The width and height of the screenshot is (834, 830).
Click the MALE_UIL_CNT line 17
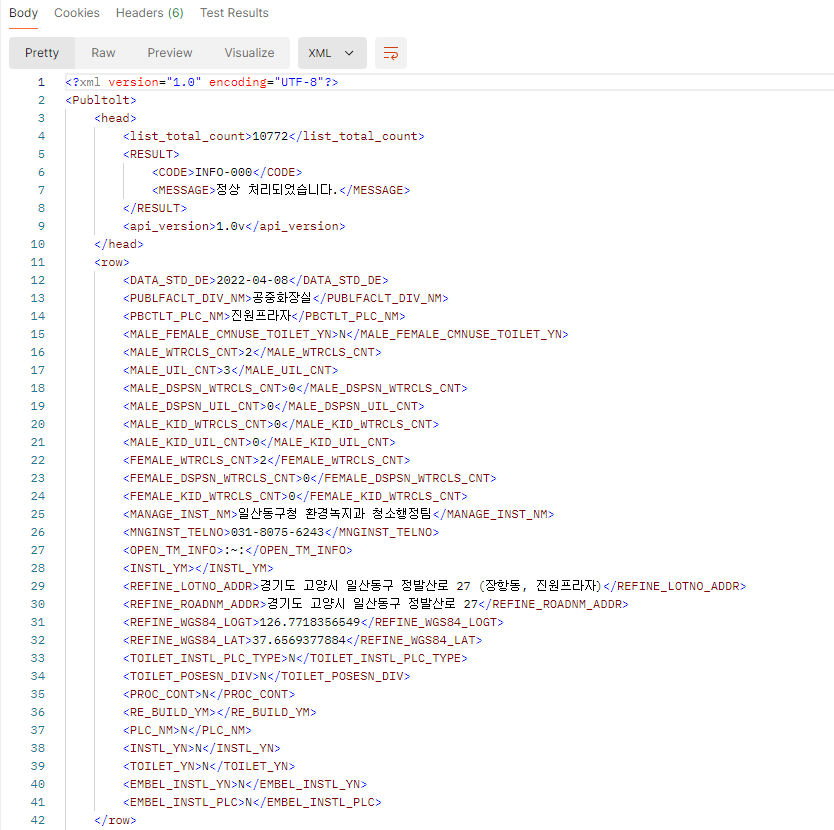pos(230,370)
